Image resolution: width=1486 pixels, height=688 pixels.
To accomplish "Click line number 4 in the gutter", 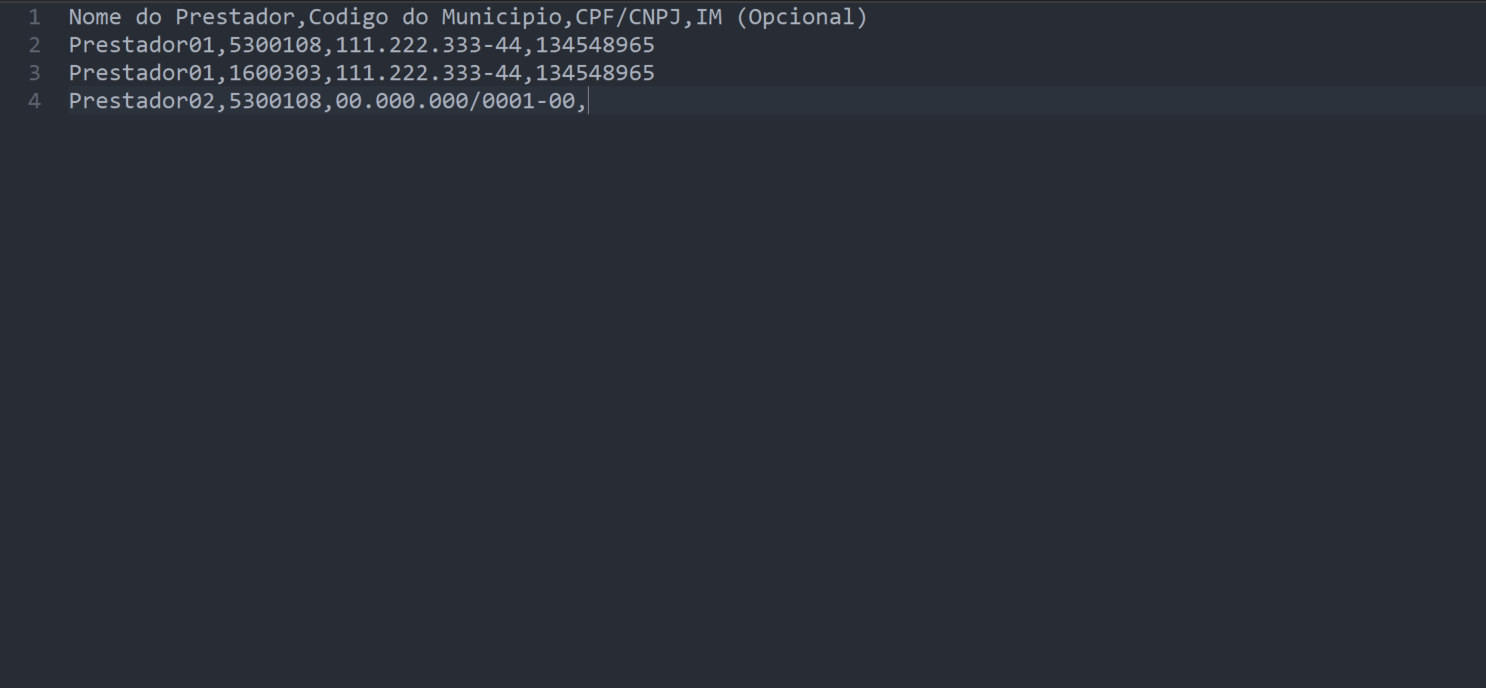I will pos(35,101).
